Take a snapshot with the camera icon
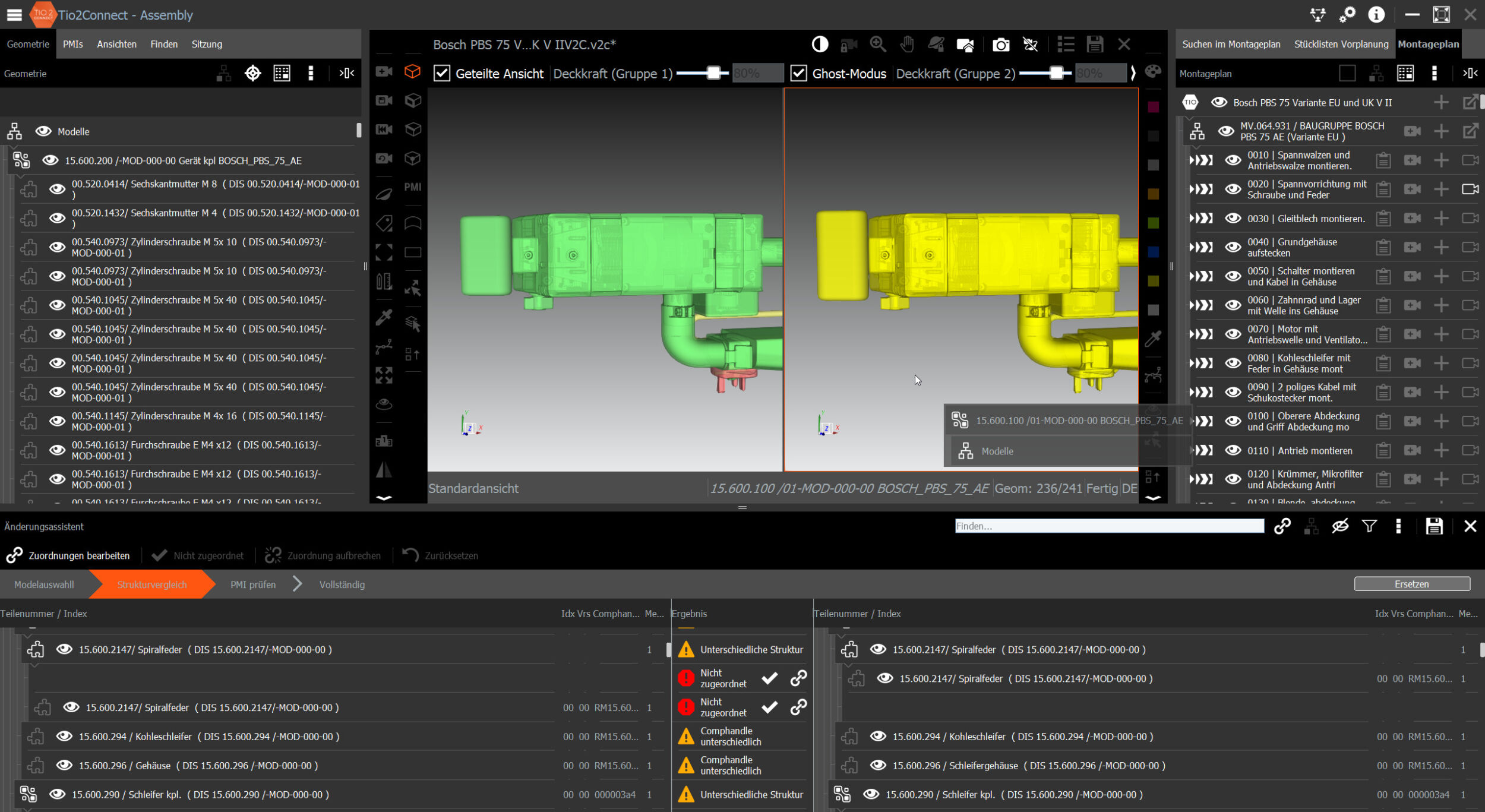Viewport: 1485px width, 812px height. click(x=1000, y=45)
